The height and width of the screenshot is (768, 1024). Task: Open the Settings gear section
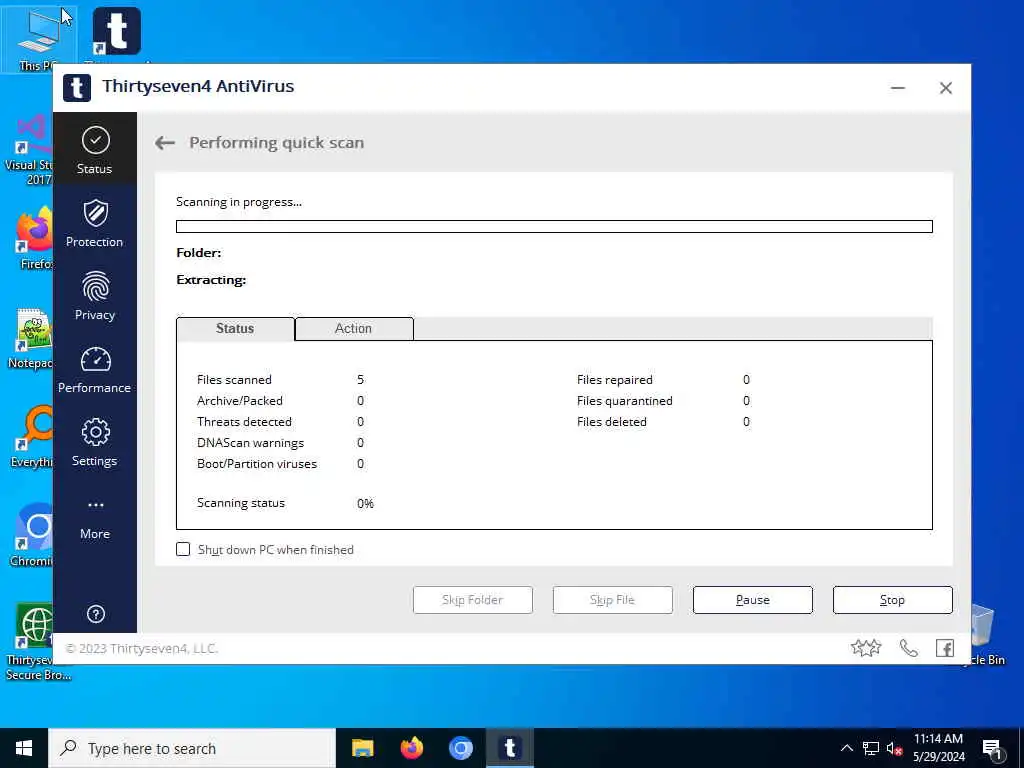95,442
